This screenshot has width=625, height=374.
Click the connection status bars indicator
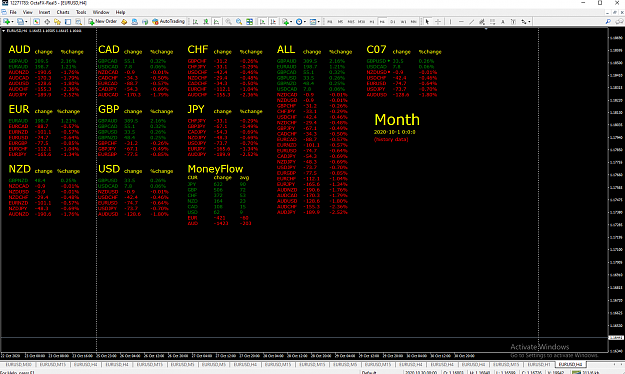[576, 372]
